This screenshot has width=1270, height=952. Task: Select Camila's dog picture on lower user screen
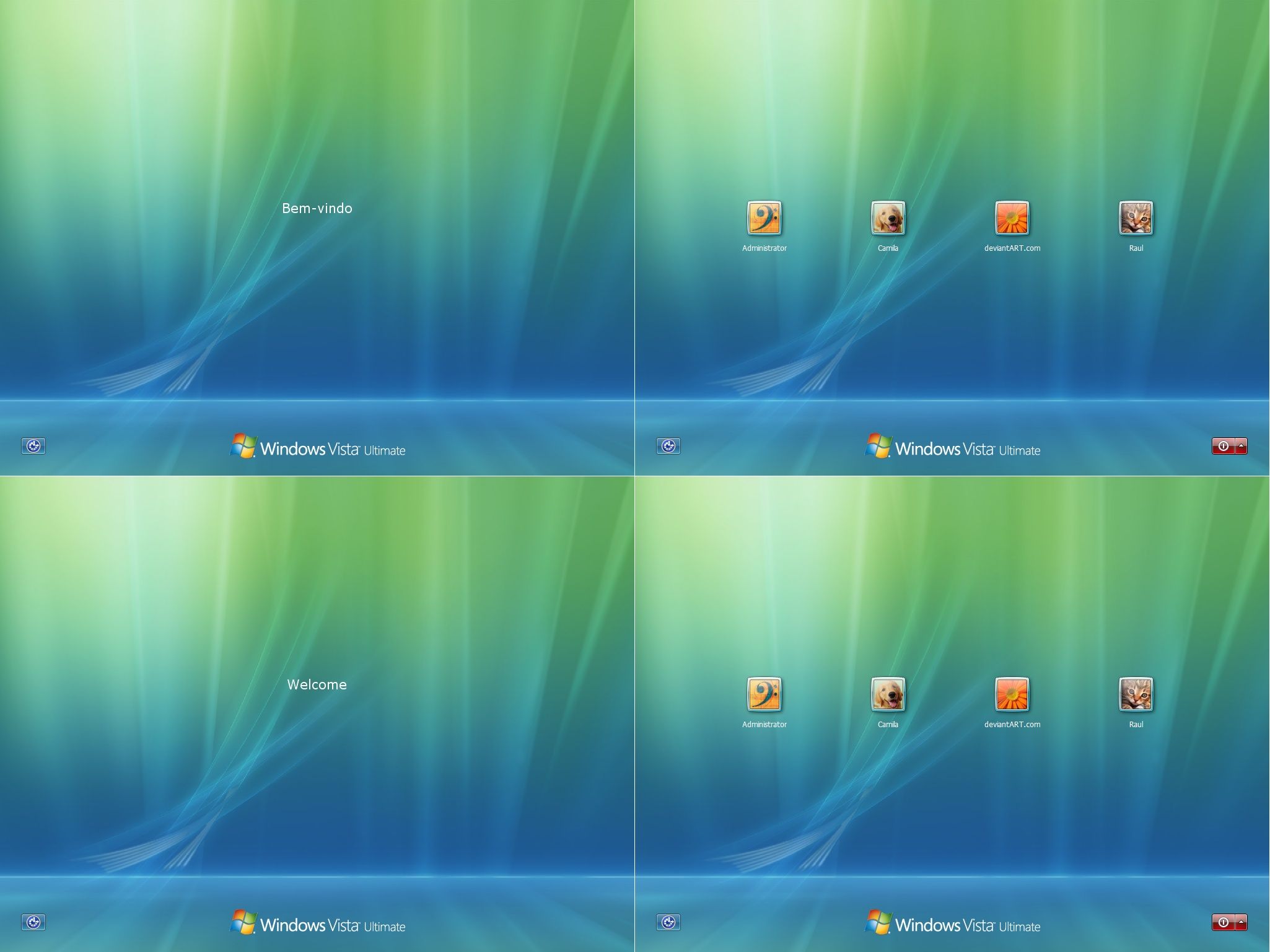click(888, 694)
